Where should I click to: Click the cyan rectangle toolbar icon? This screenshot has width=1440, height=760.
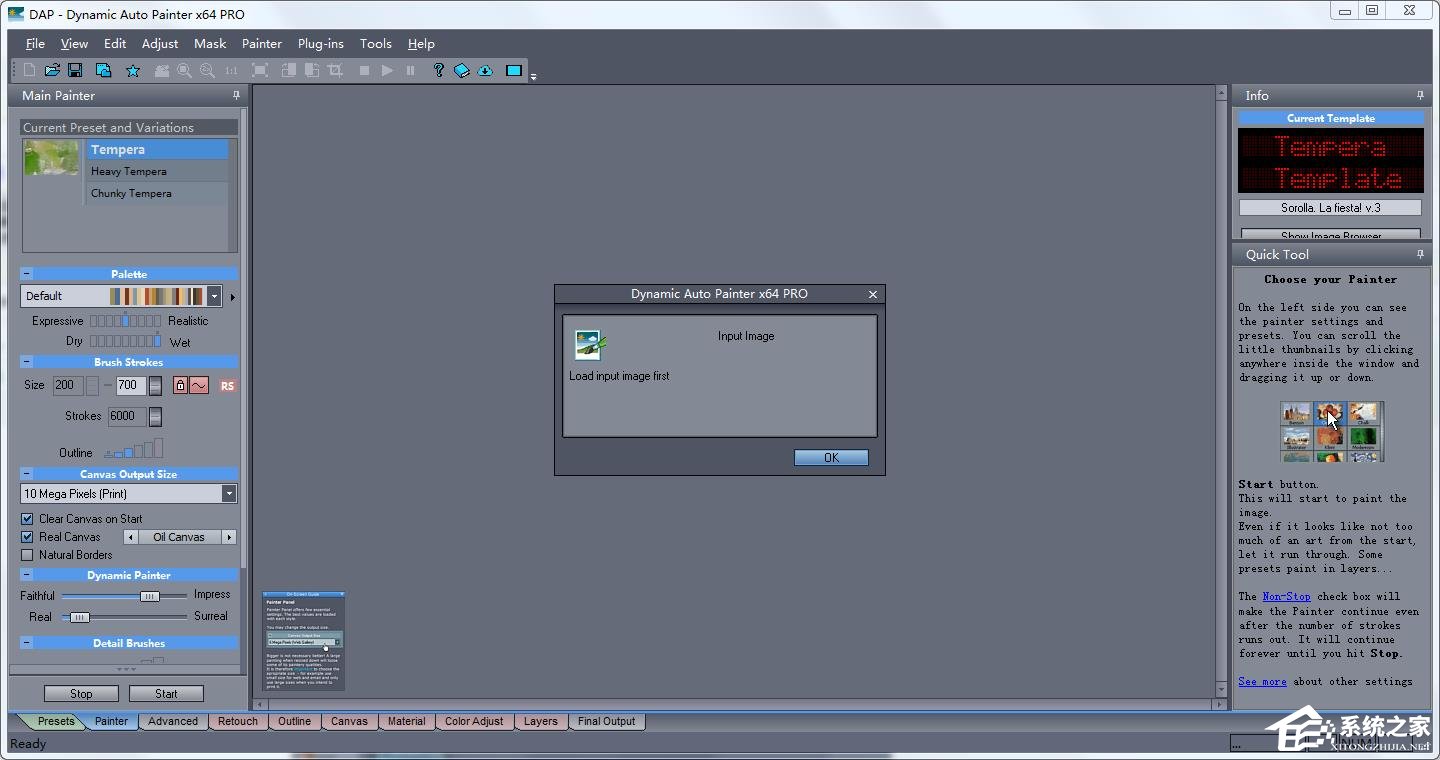[514, 70]
